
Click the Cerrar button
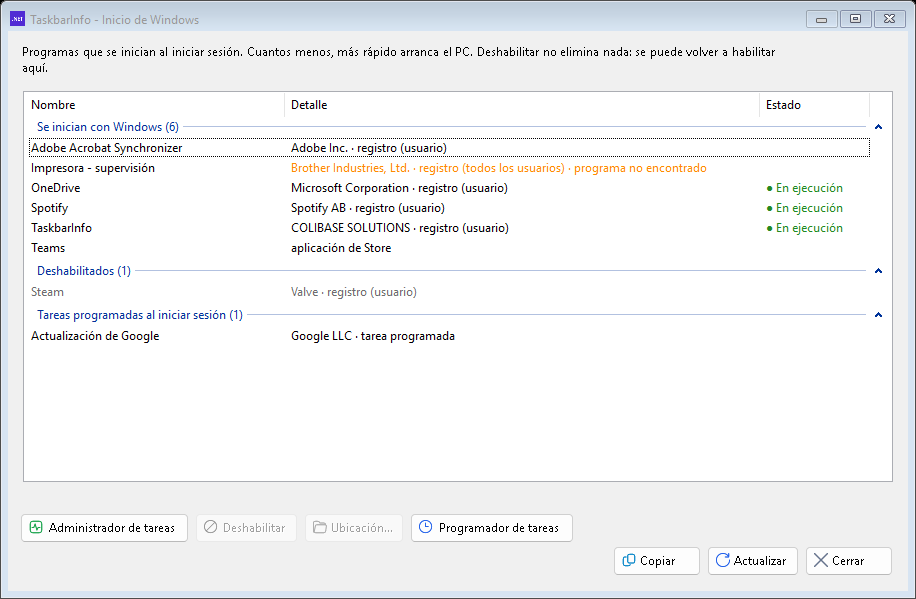(849, 561)
